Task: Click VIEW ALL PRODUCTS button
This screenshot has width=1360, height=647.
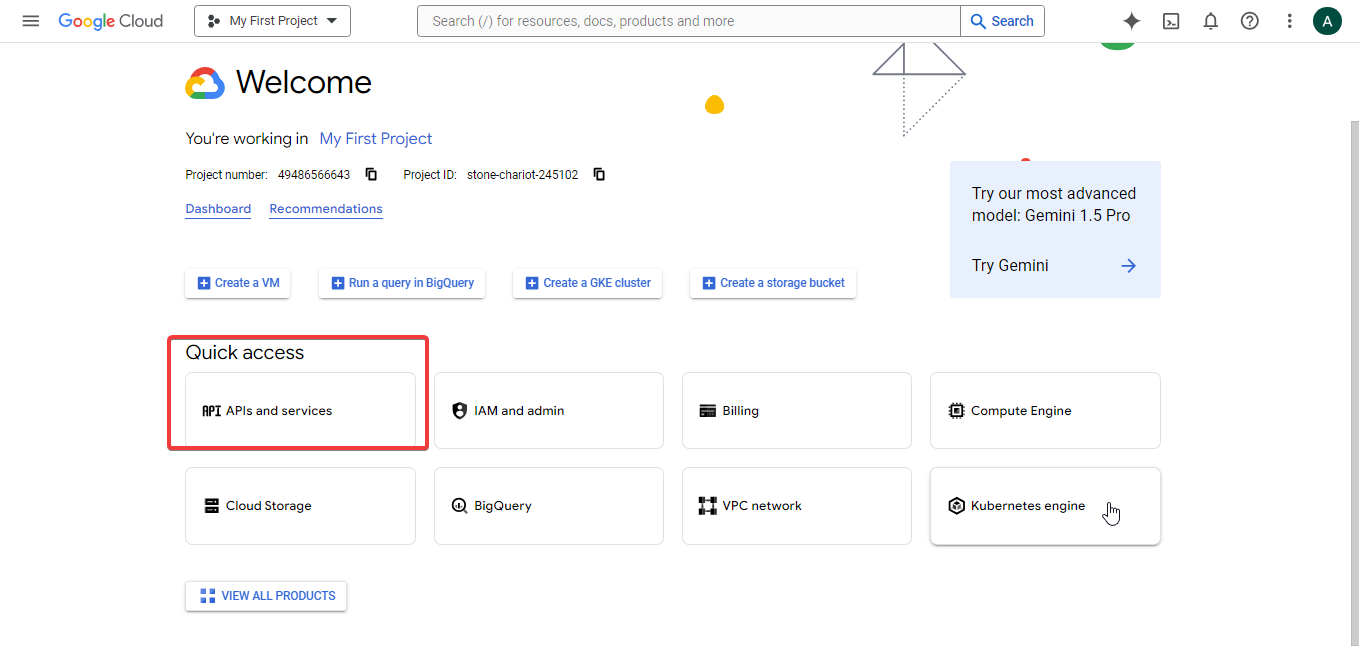Action: pos(266,596)
